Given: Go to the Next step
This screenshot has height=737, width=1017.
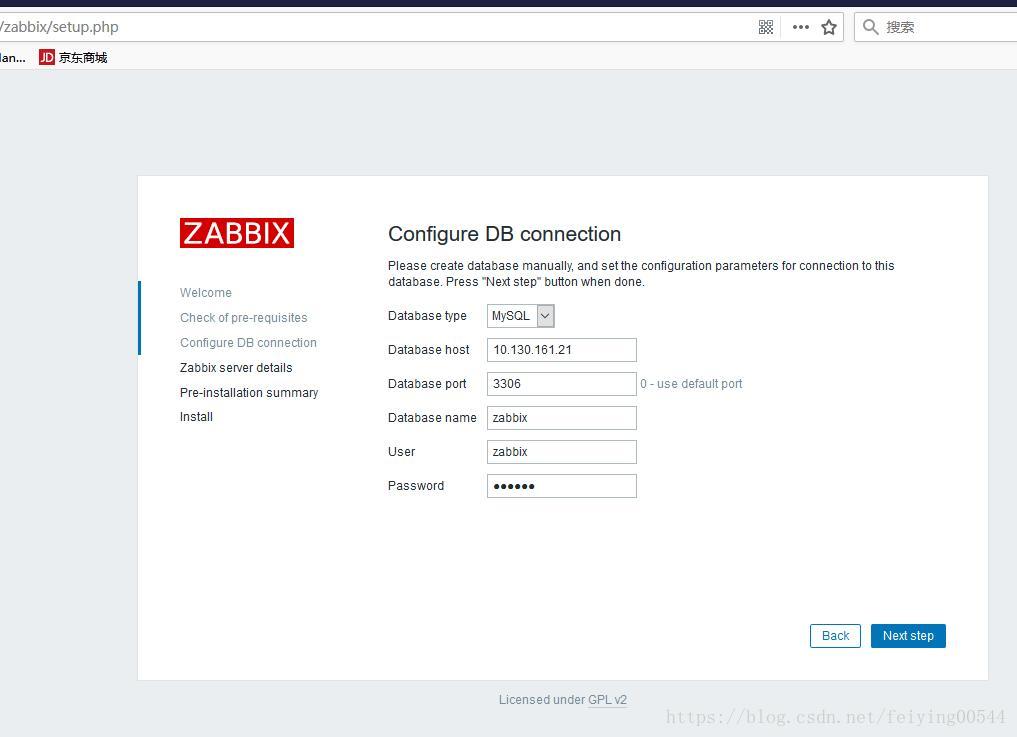Looking at the screenshot, I should tap(908, 636).
